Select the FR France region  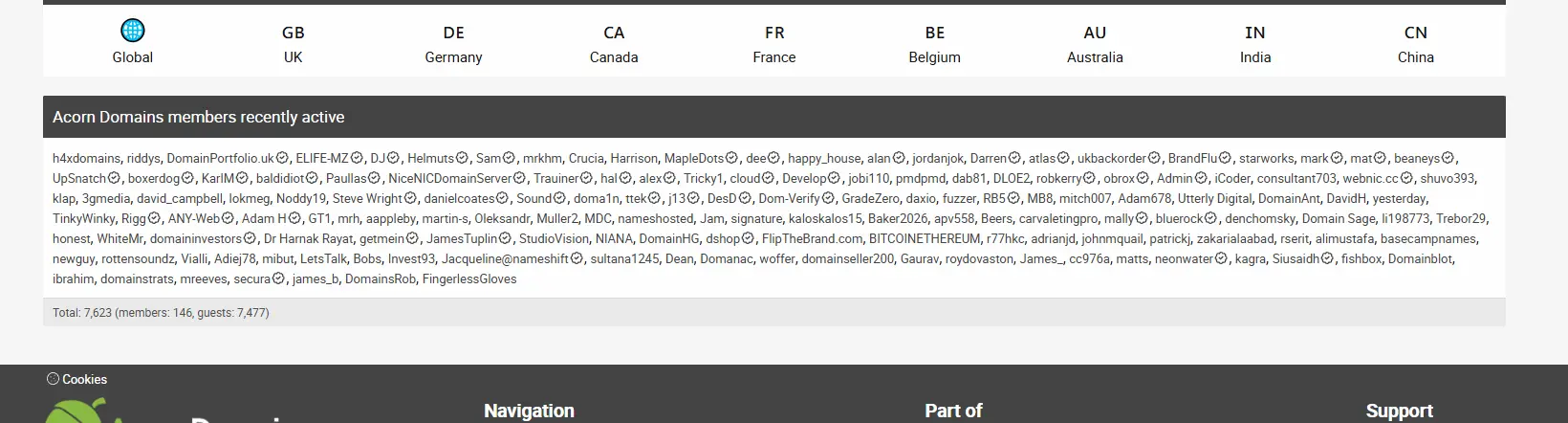coord(774,44)
